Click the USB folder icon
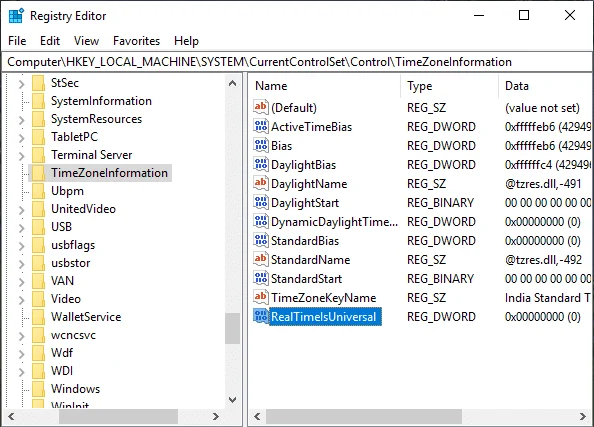594x427 pixels. coord(38,227)
